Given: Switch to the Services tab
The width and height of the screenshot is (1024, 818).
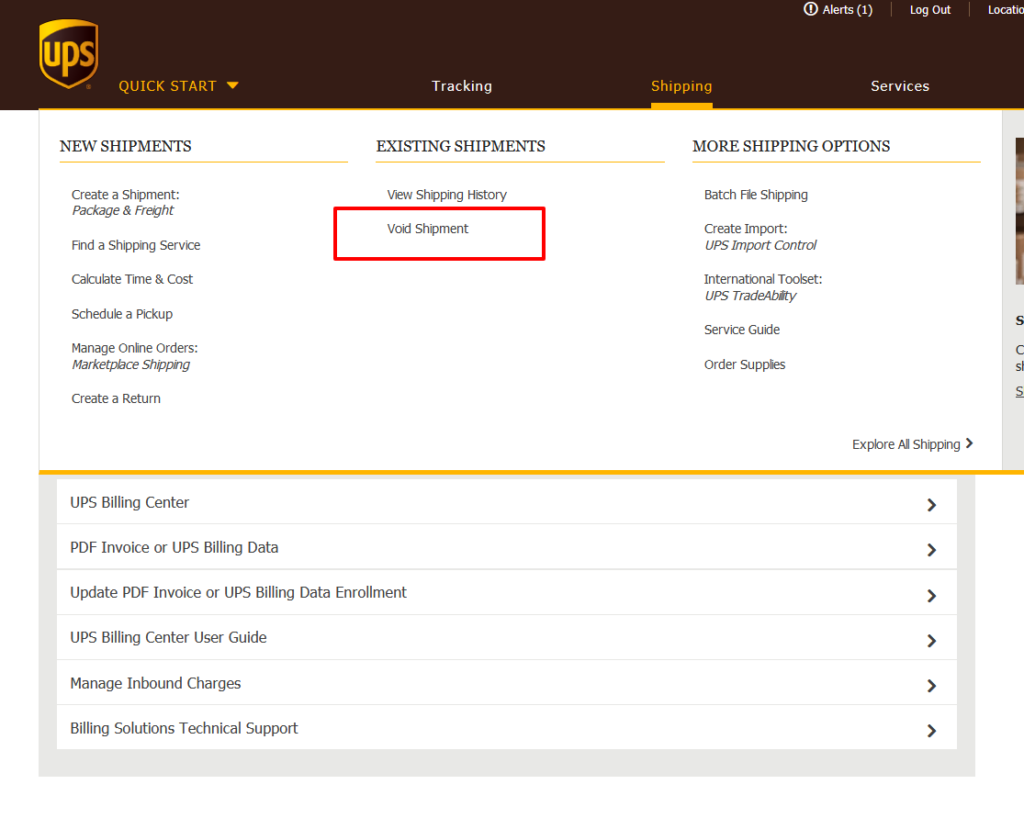Looking at the screenshot, I should 899,86.
